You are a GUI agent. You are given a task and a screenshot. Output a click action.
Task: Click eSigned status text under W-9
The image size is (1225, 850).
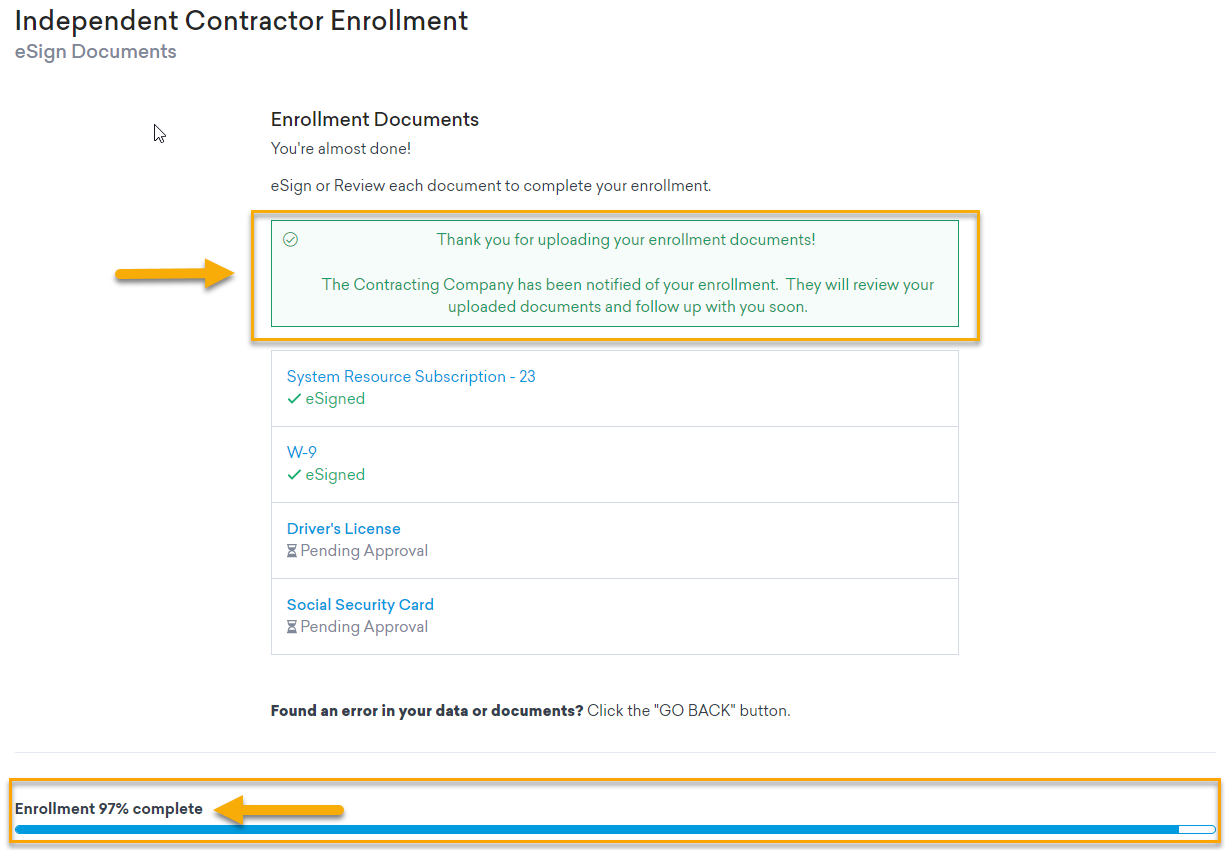[x=335, y=475]
